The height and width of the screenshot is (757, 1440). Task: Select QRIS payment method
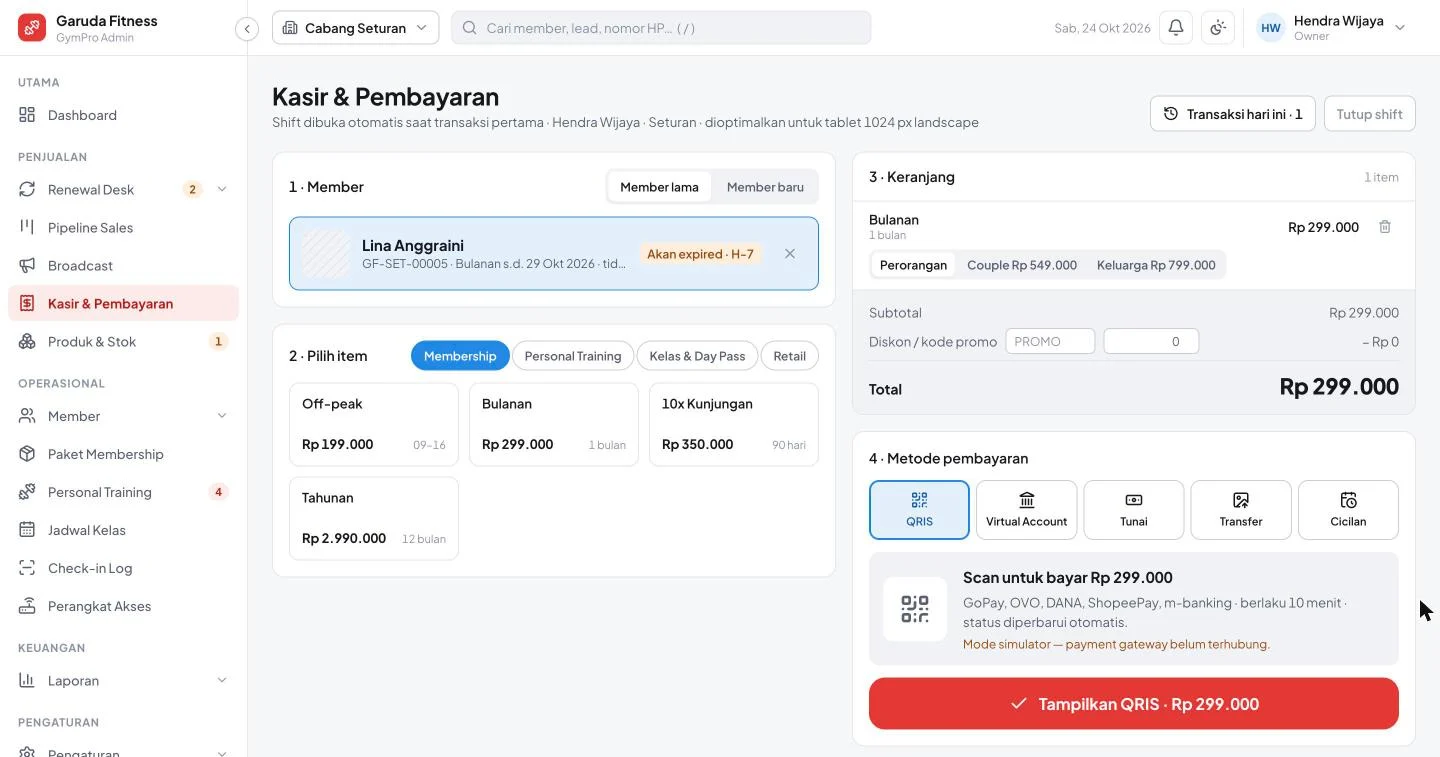[x=919, y=510]
